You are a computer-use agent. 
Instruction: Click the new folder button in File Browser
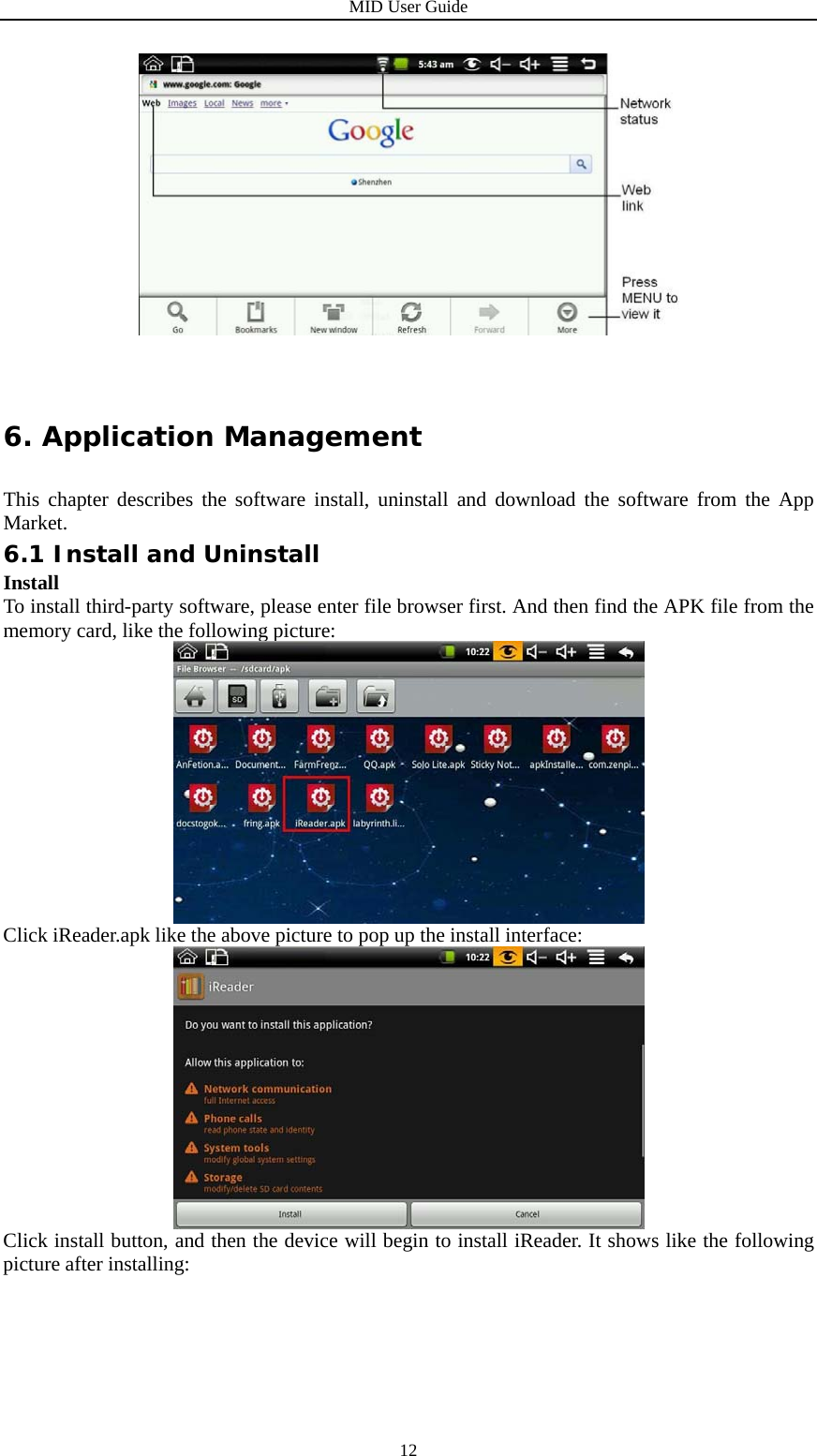pyautogui.click(x=327, y=696)
